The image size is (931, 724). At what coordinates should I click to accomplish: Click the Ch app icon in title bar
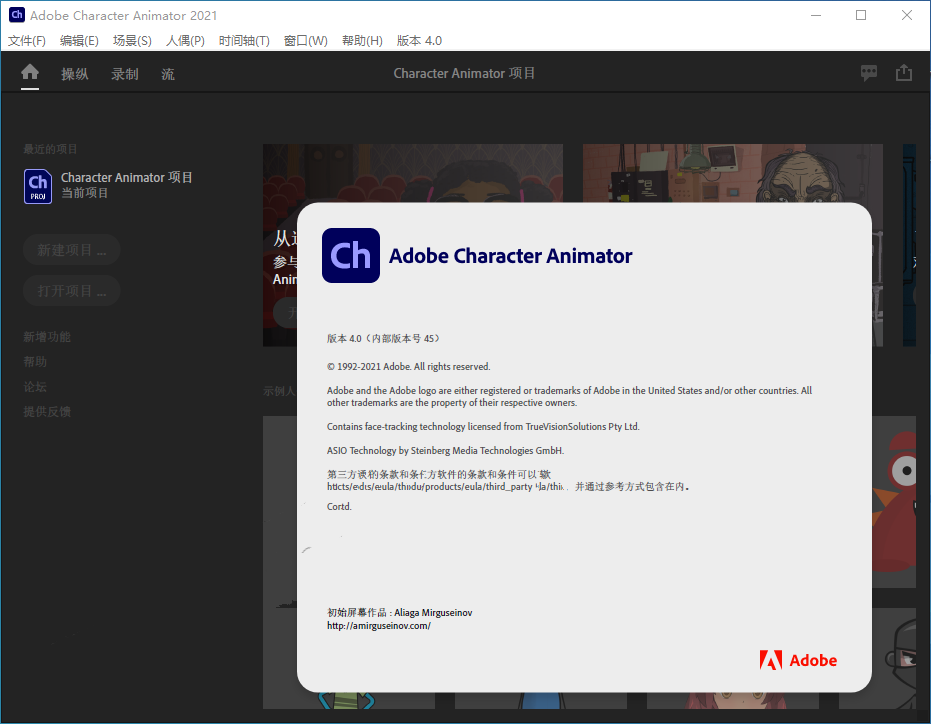tap(17, 15)
